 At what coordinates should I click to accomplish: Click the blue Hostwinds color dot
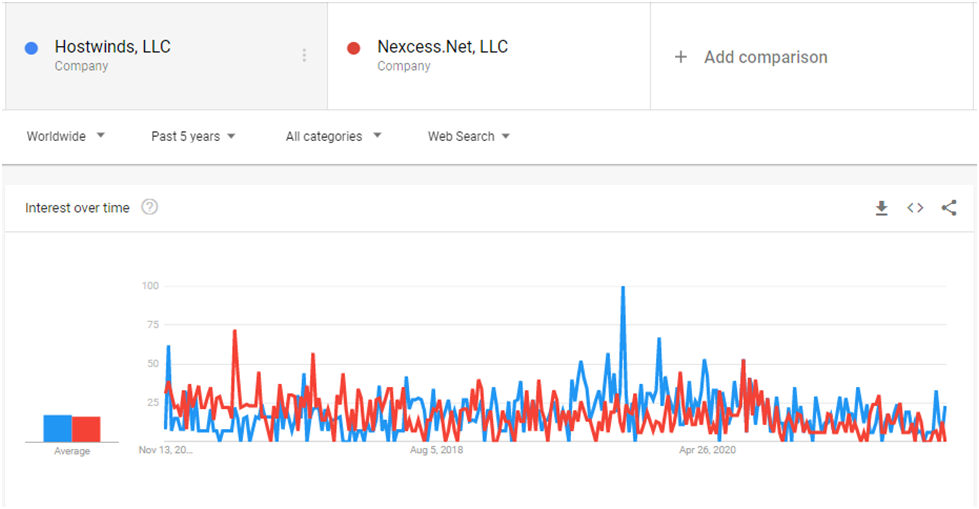coord(31,48)
